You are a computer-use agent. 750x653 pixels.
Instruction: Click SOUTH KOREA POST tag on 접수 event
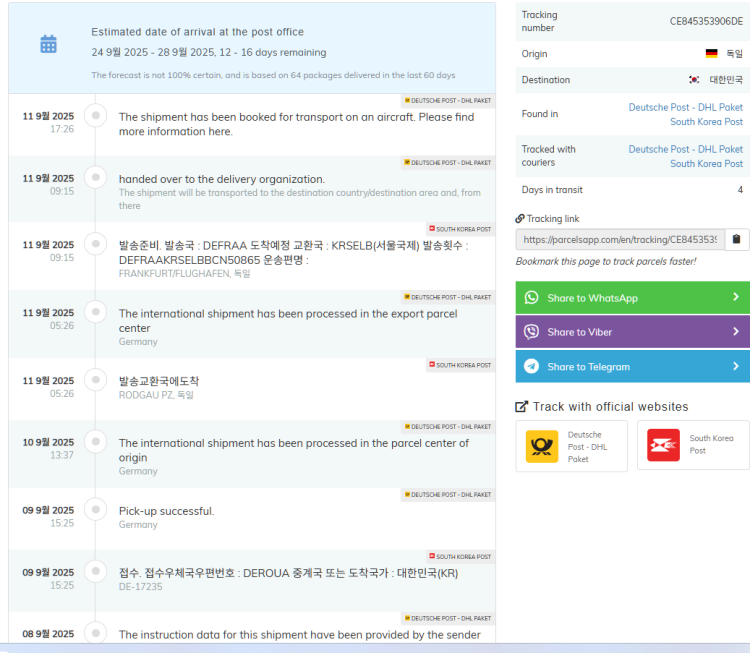(x=460, y=556)
